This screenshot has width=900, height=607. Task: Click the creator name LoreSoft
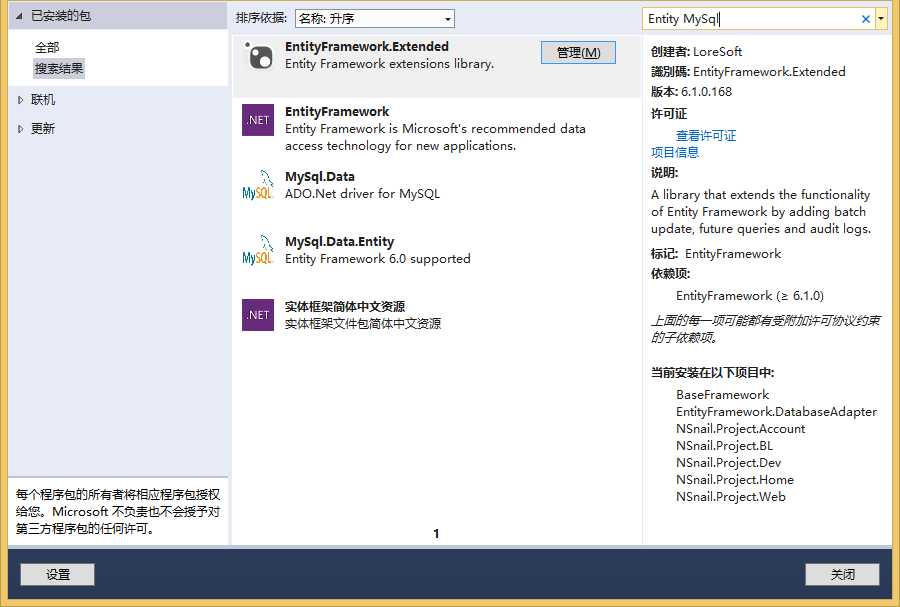(717, 52)
